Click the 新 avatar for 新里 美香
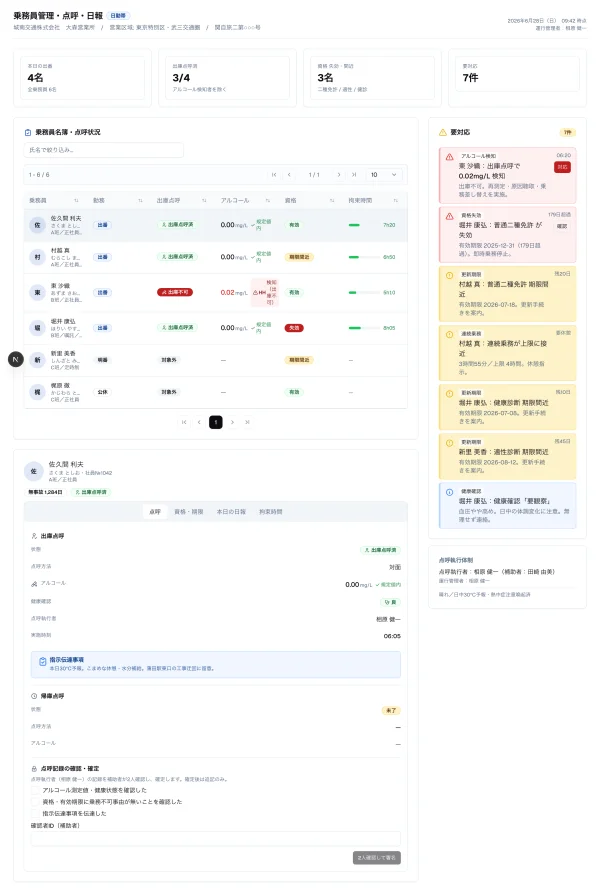The image size is (600, 892). (x=38, y=360)
